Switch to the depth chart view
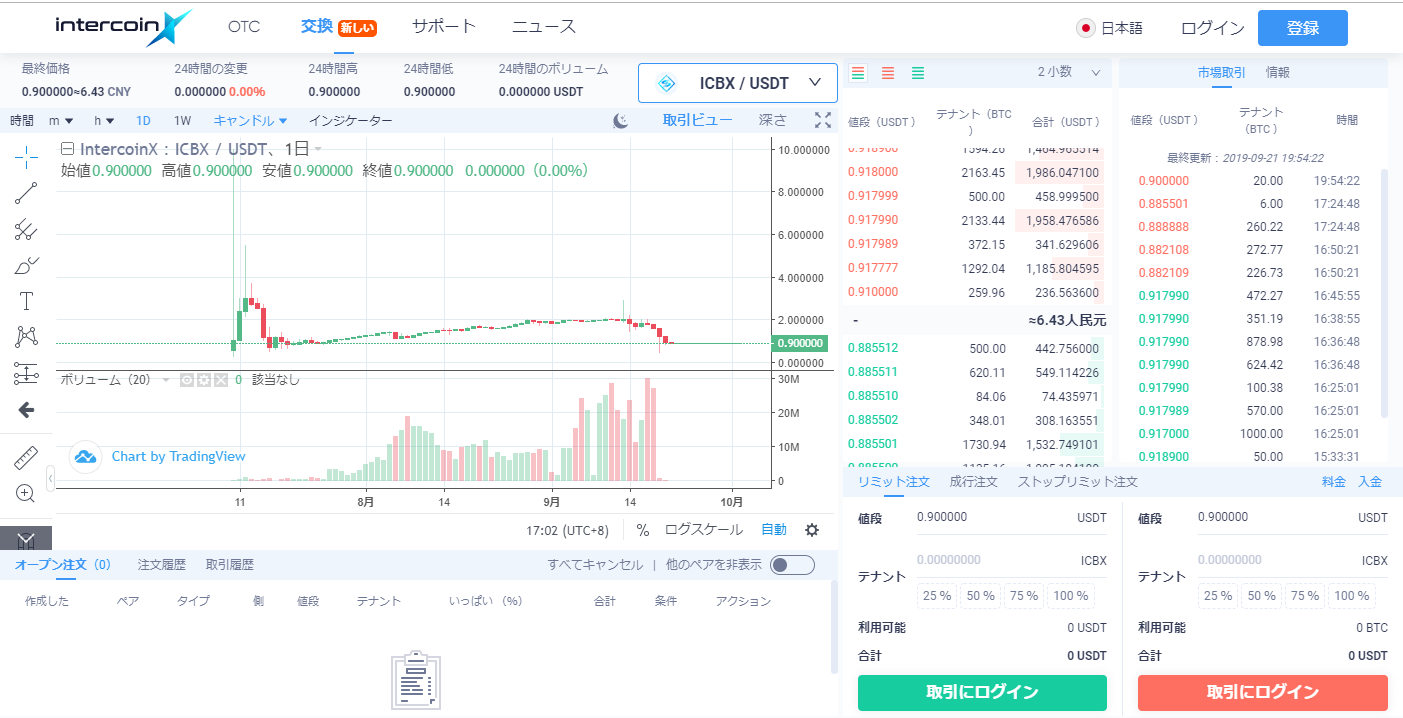The height and width of the screenshot is (718, 1403). [772, 120]
